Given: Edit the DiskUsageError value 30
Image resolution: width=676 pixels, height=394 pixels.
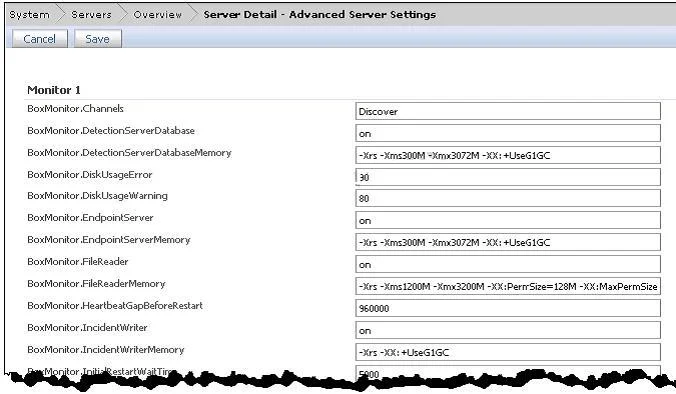Looking at the screenshot, I should pos(508,177).
